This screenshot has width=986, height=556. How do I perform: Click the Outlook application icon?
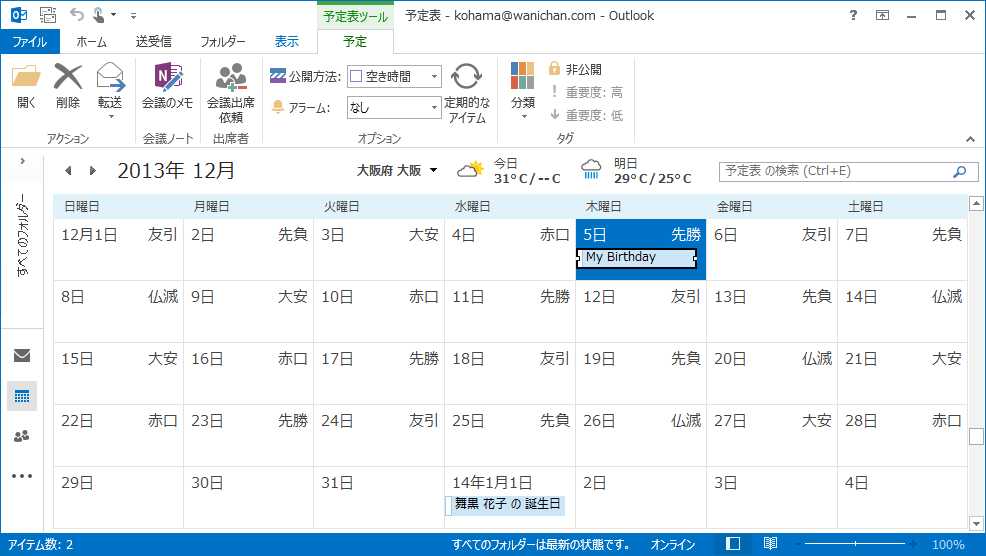pyautogui.click(x=19, y=14)
